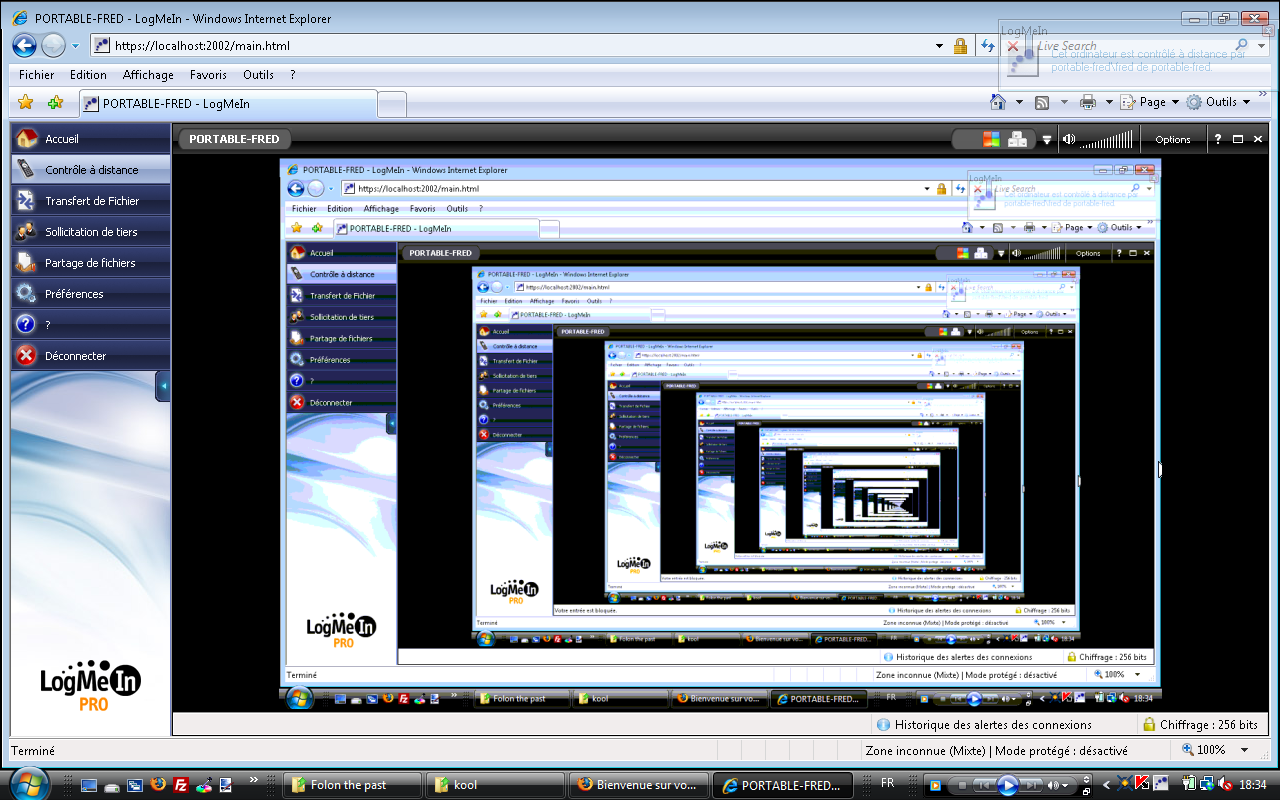Collapse the LogMeIn sidebar panel arrow
This screenshot has height=800, width=1280.
[x=163, y=386]
